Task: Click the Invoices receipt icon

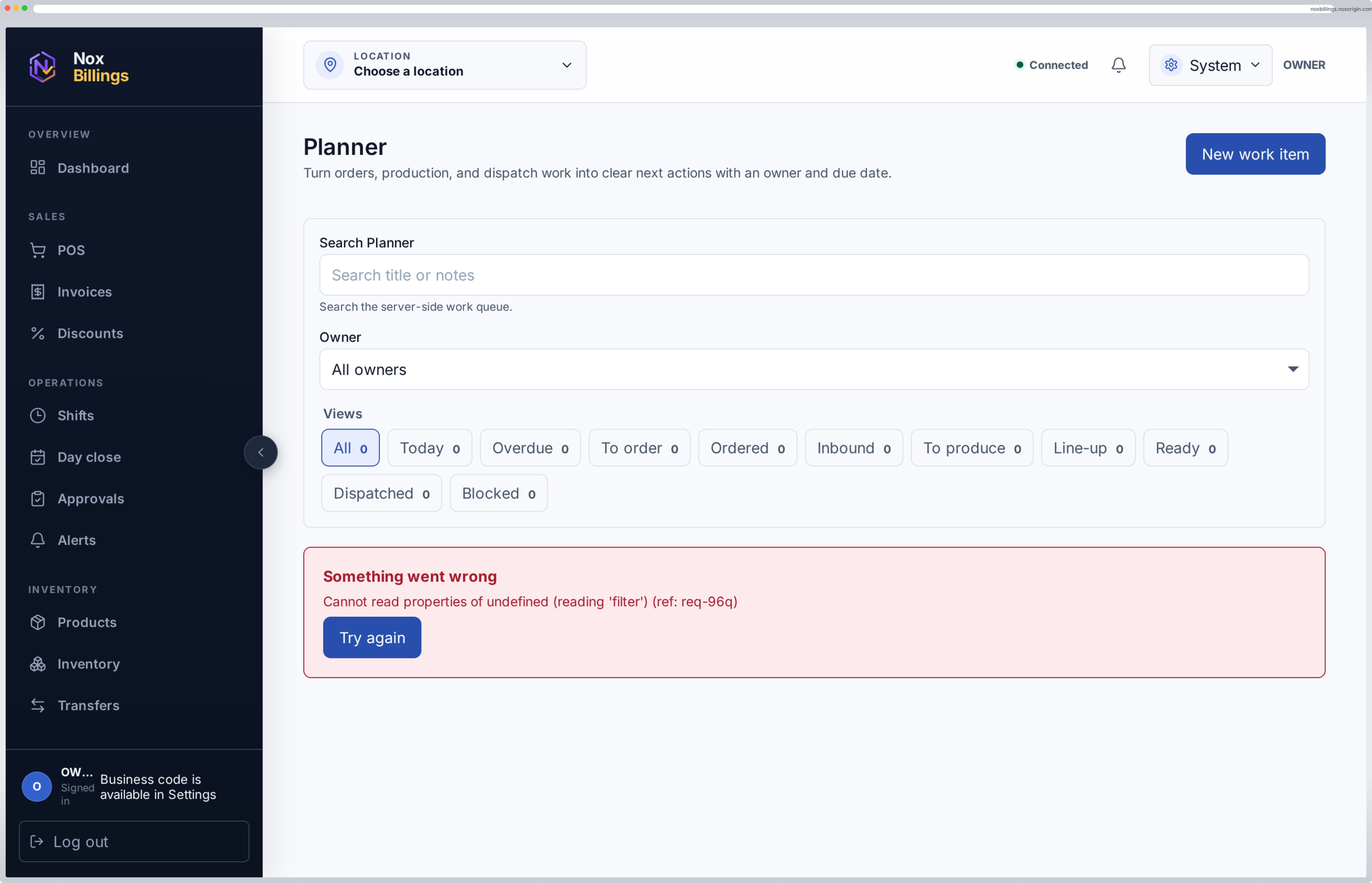Action: pos(38,292)
